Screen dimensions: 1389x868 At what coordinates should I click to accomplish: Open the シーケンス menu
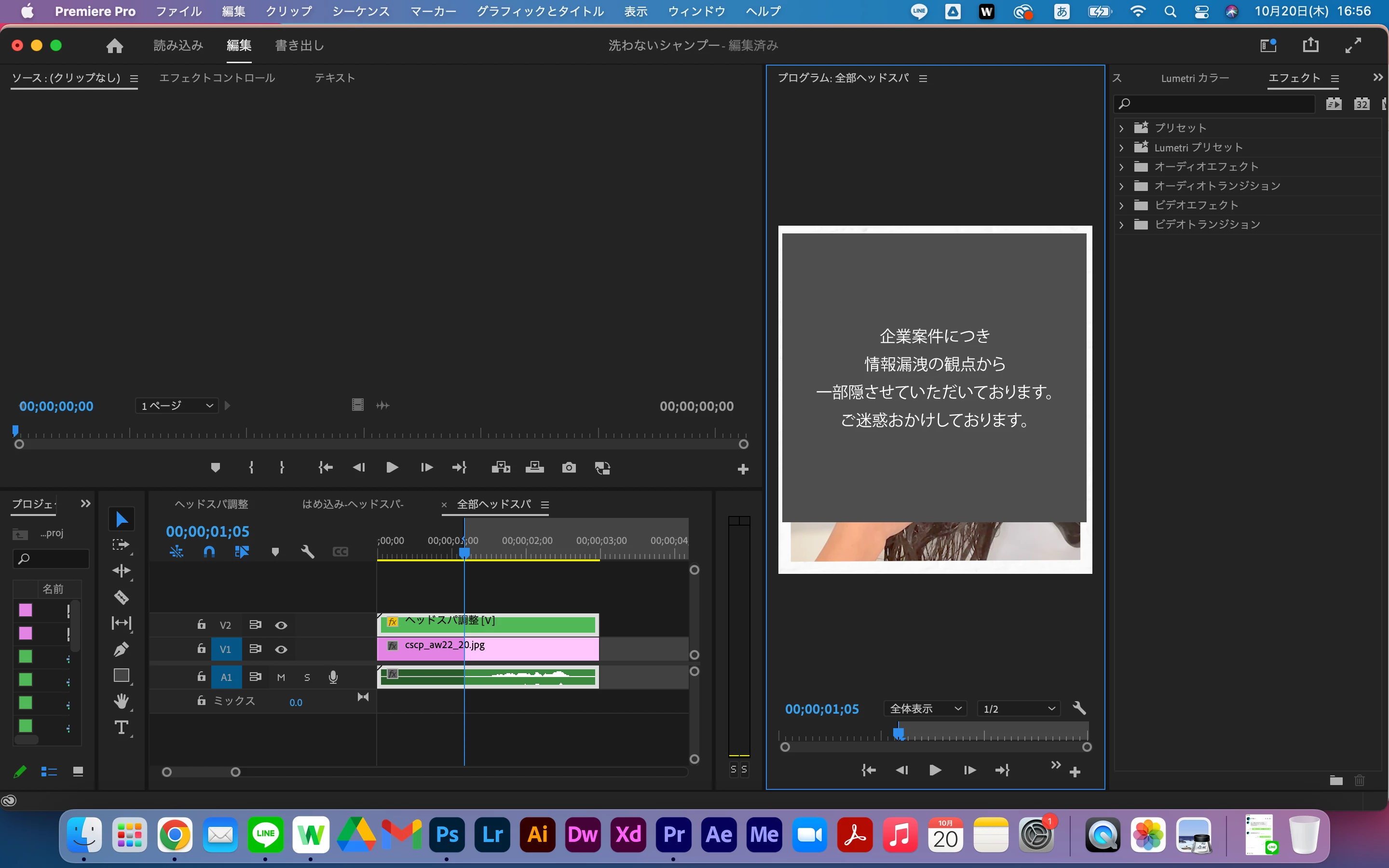[x=360, y=12]
